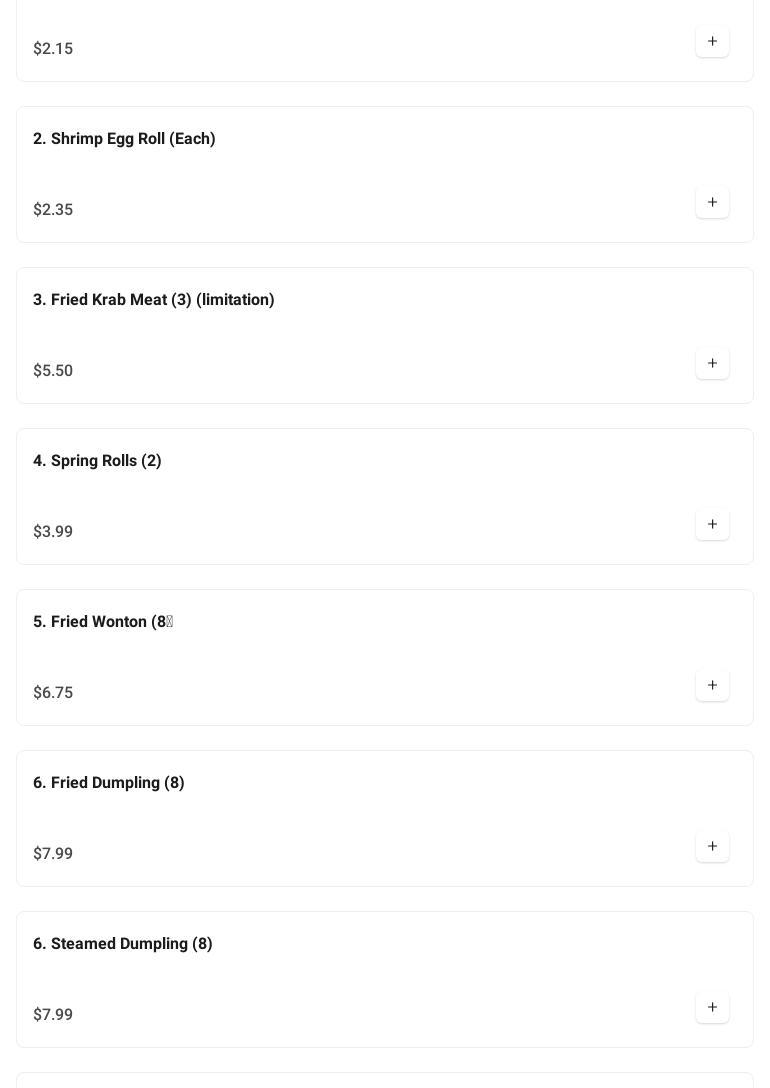View the Fried Wonton item details

(102, 622)
